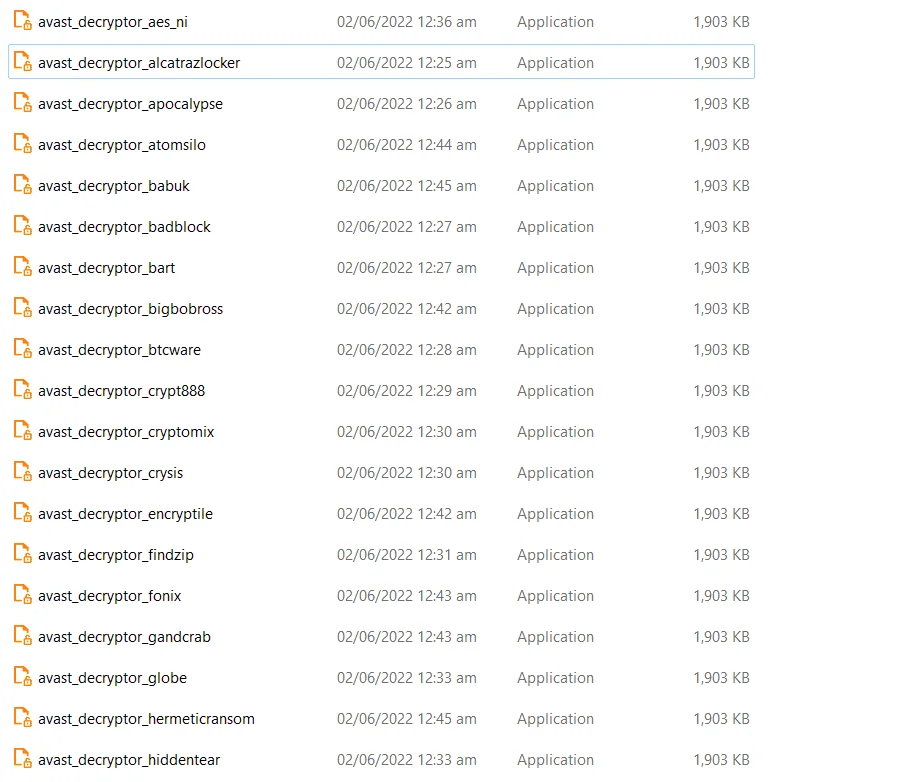
Task: Select file name avast_decryptor_hiddentear
Action: [x=129, y=760]
